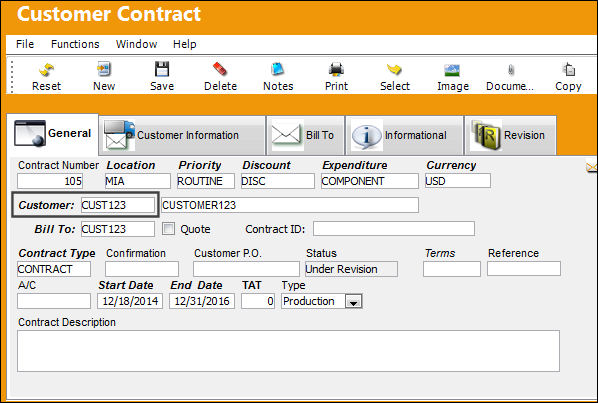Open the Bill To tab

tap(305, 135)
